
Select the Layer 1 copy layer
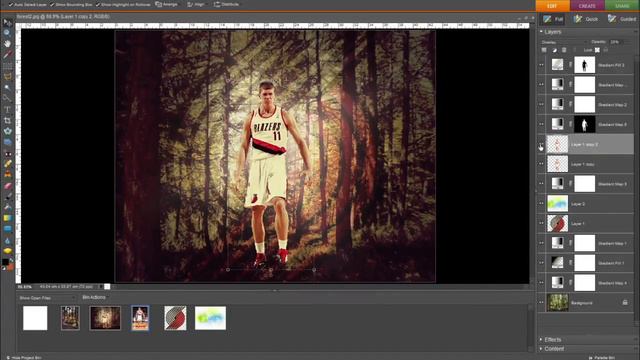coord(590,164)
